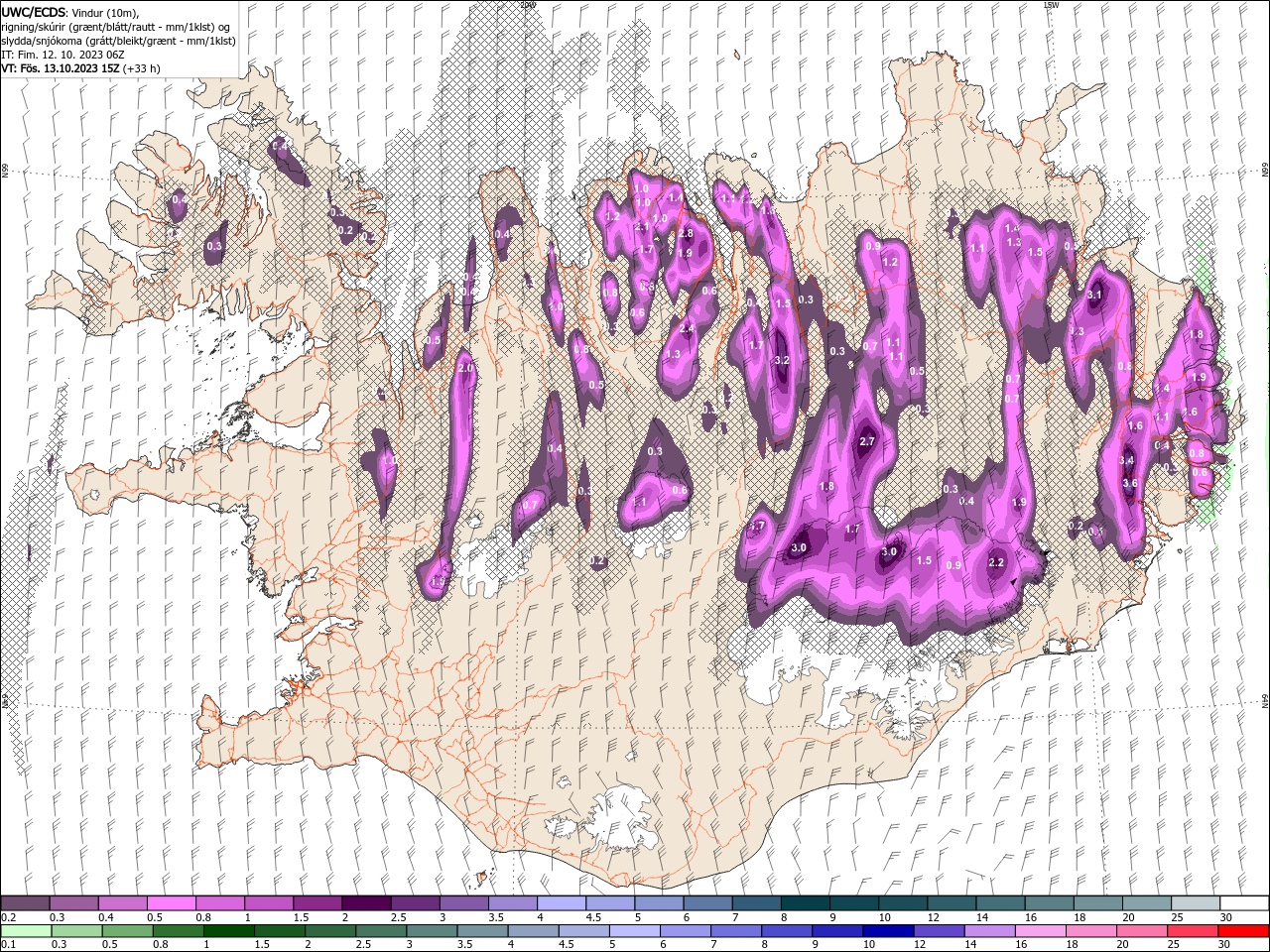
Task: Click the dark teal 8 swatch, upper scale
Action: [806, 903]
